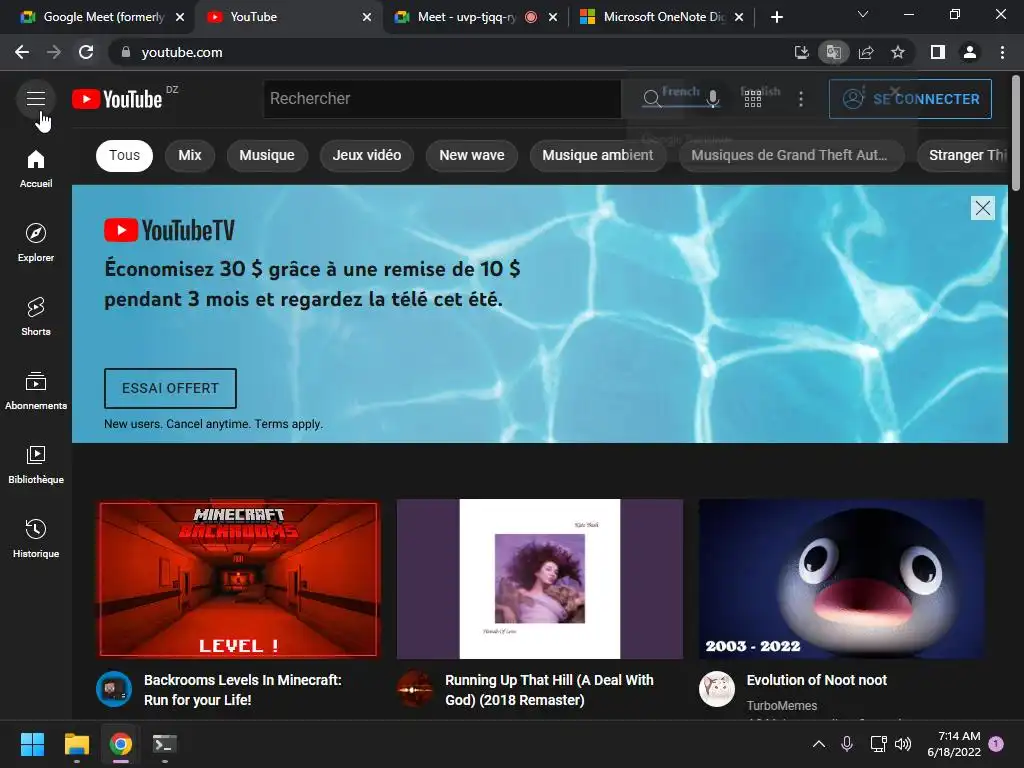Open Running Up That Hill thumbnail
The width and height of the screenshot is (1024, 768).
click(539, 579)
